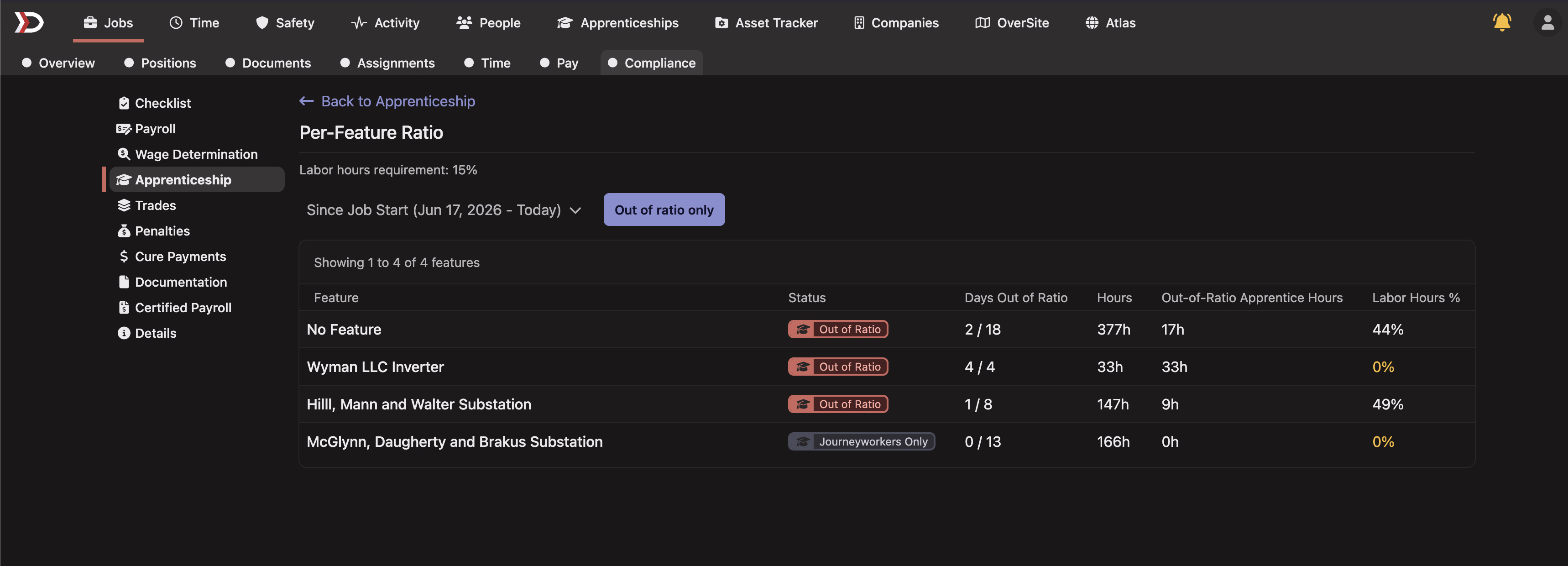Click the No Feature row name
This screenshot has width=1568, height=566.
(344, 329)
